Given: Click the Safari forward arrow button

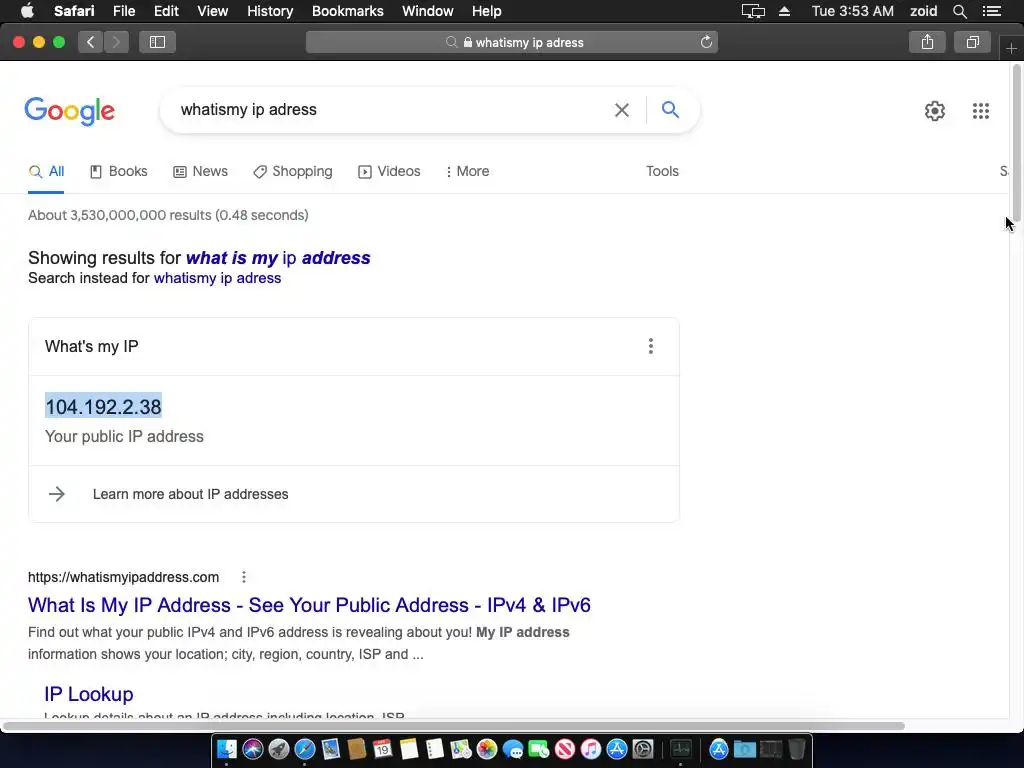Looking at the screenshot, I should click(116, 42).
